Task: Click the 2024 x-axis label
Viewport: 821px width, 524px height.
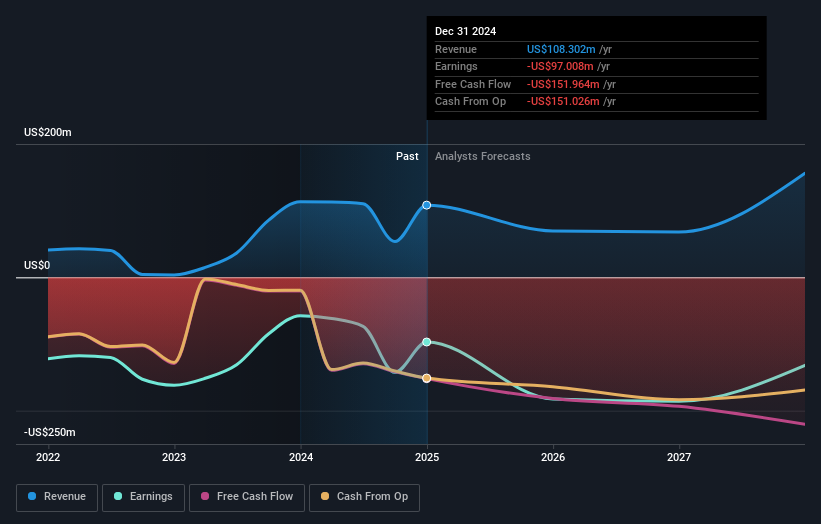Action: pos(301,457)
